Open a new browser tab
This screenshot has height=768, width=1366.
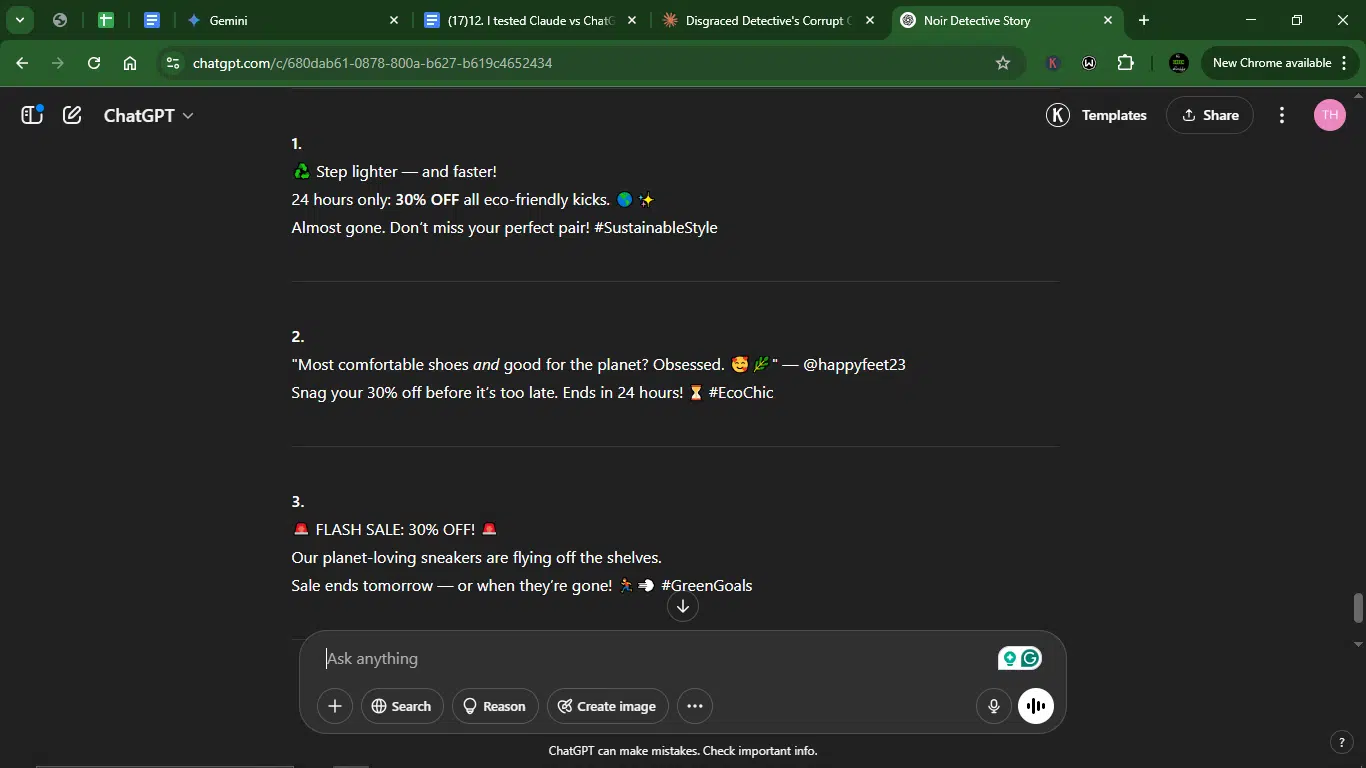click(1144, 20)
